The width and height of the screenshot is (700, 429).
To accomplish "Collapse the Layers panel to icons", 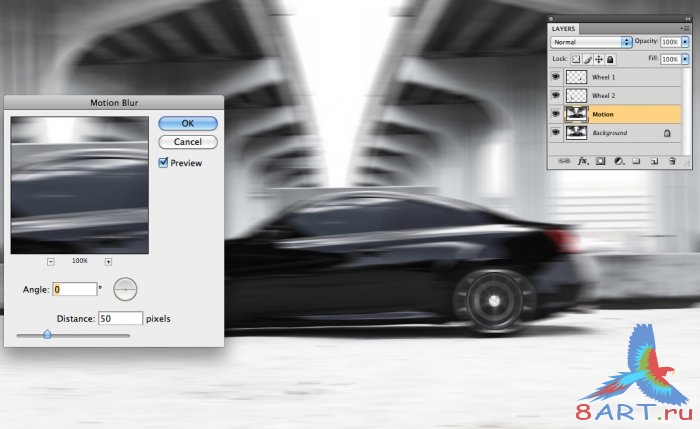I will click(x=688, y=19).
